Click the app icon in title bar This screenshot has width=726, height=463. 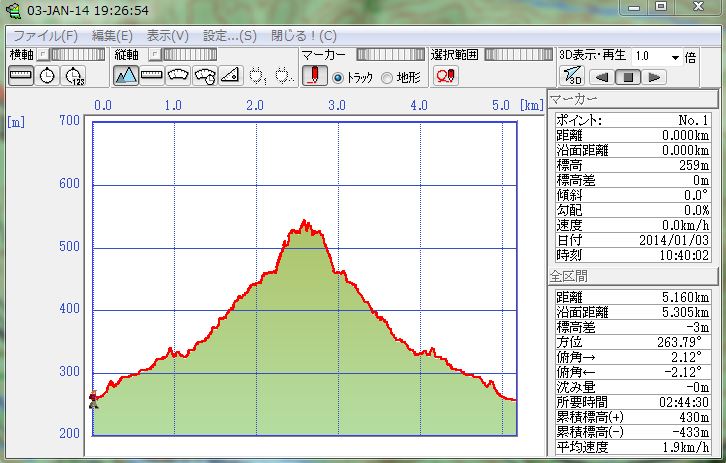[x=14, y=10]
